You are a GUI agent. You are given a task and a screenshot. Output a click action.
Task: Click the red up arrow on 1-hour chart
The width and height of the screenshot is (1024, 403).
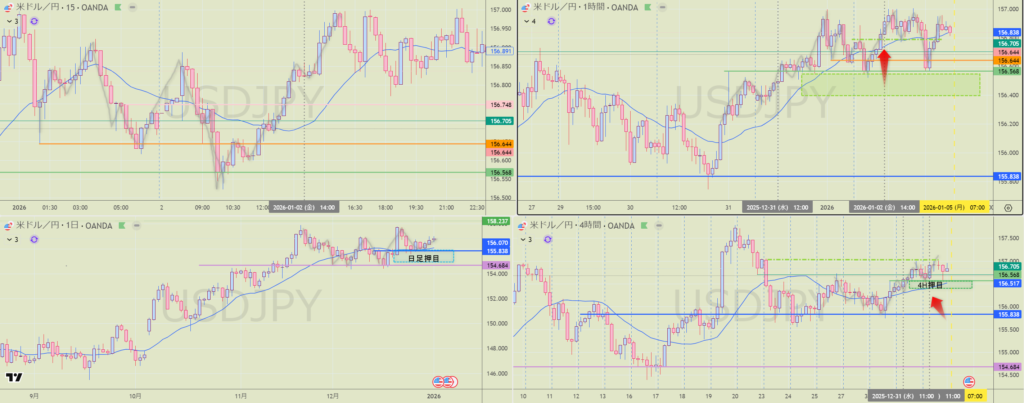click(884, 65)
